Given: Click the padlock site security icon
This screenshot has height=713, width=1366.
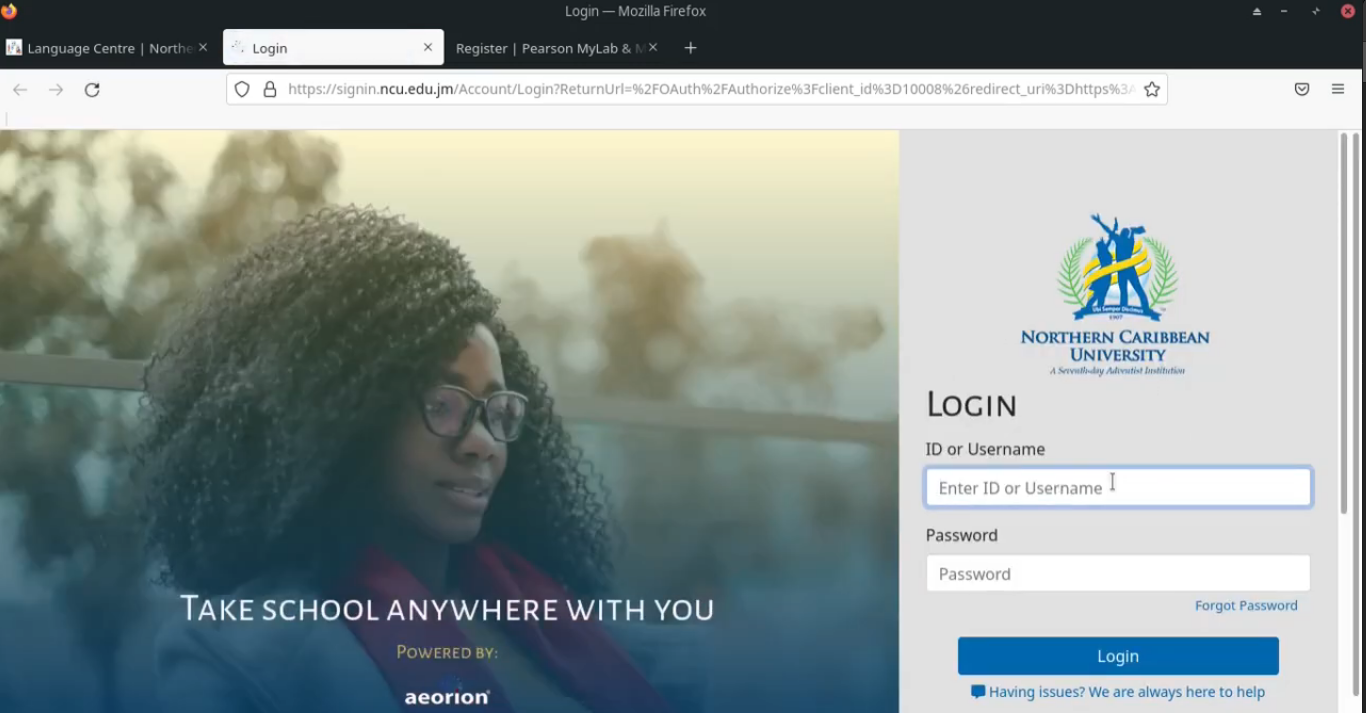Looking at the screenshot, I should 269,89.
